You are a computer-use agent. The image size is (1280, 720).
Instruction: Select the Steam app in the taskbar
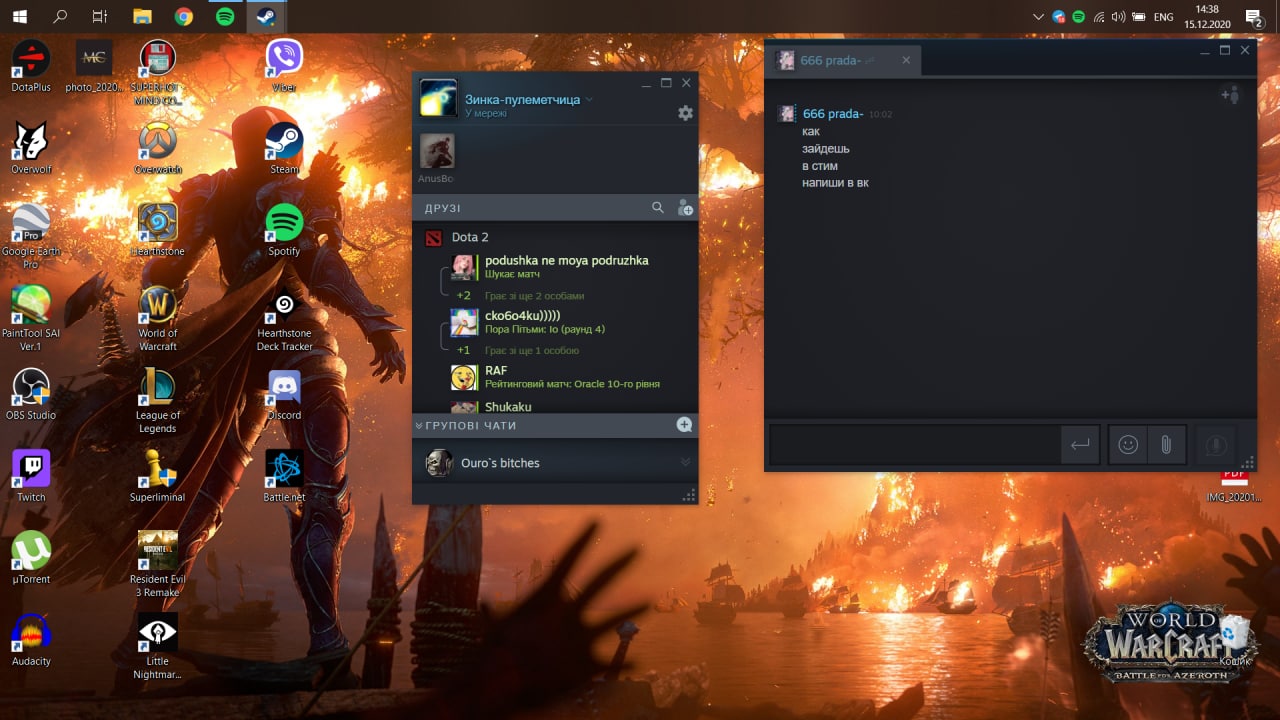[x=265, y=16]
